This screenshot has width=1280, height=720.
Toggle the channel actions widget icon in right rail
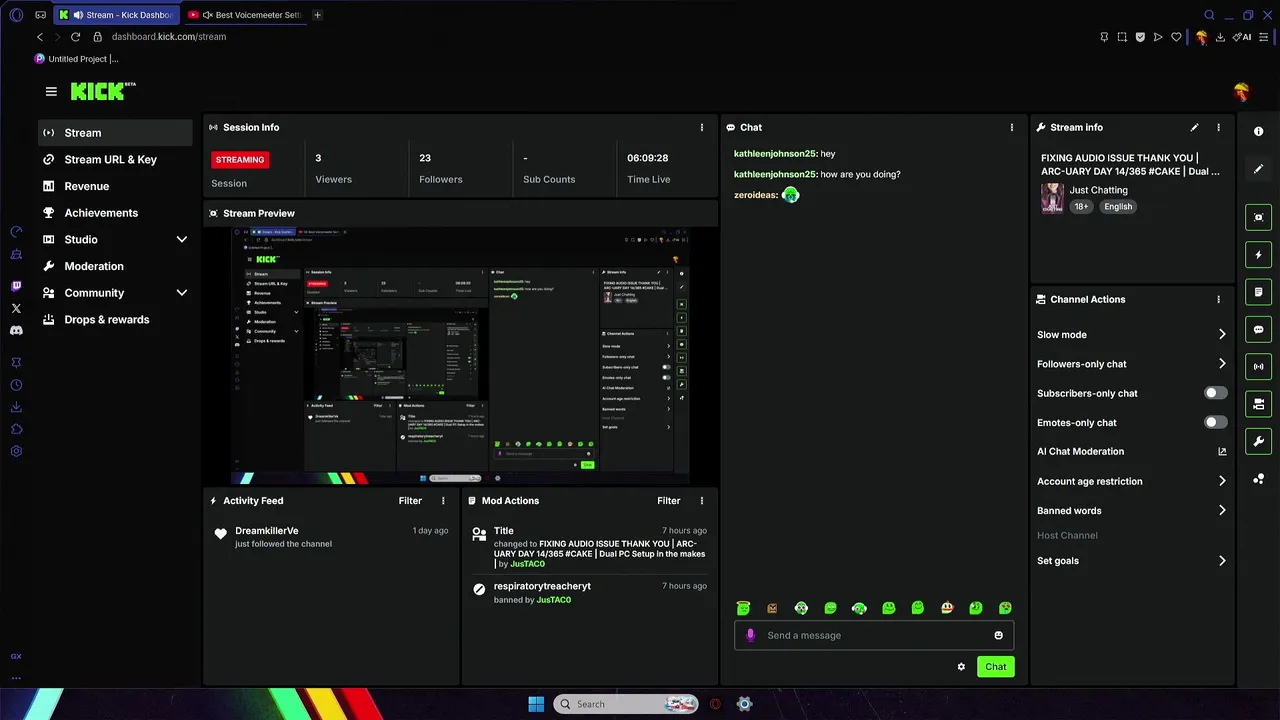click(x=1258, y=404)
